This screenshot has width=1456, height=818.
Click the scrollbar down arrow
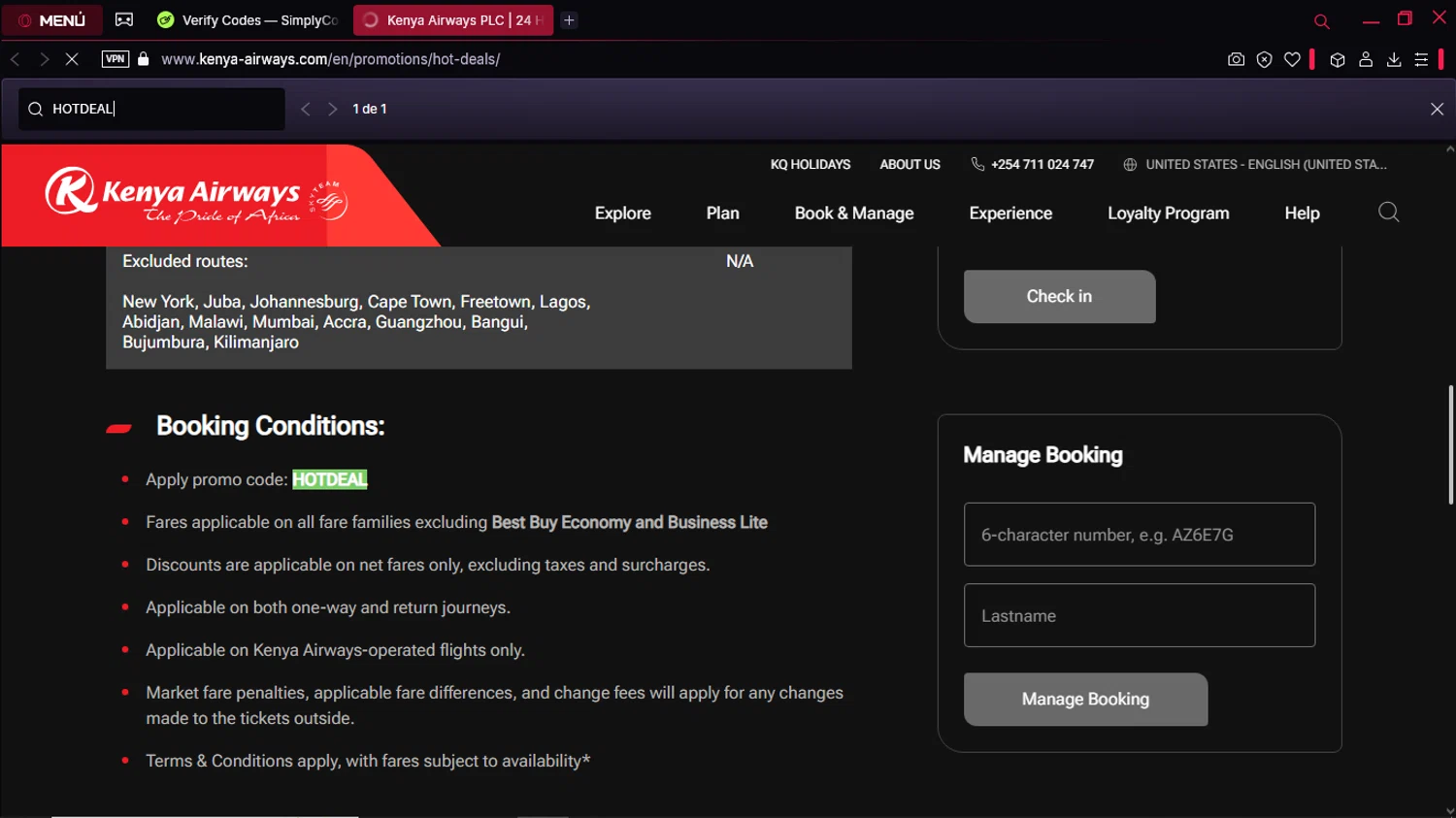click(1450, 811)
